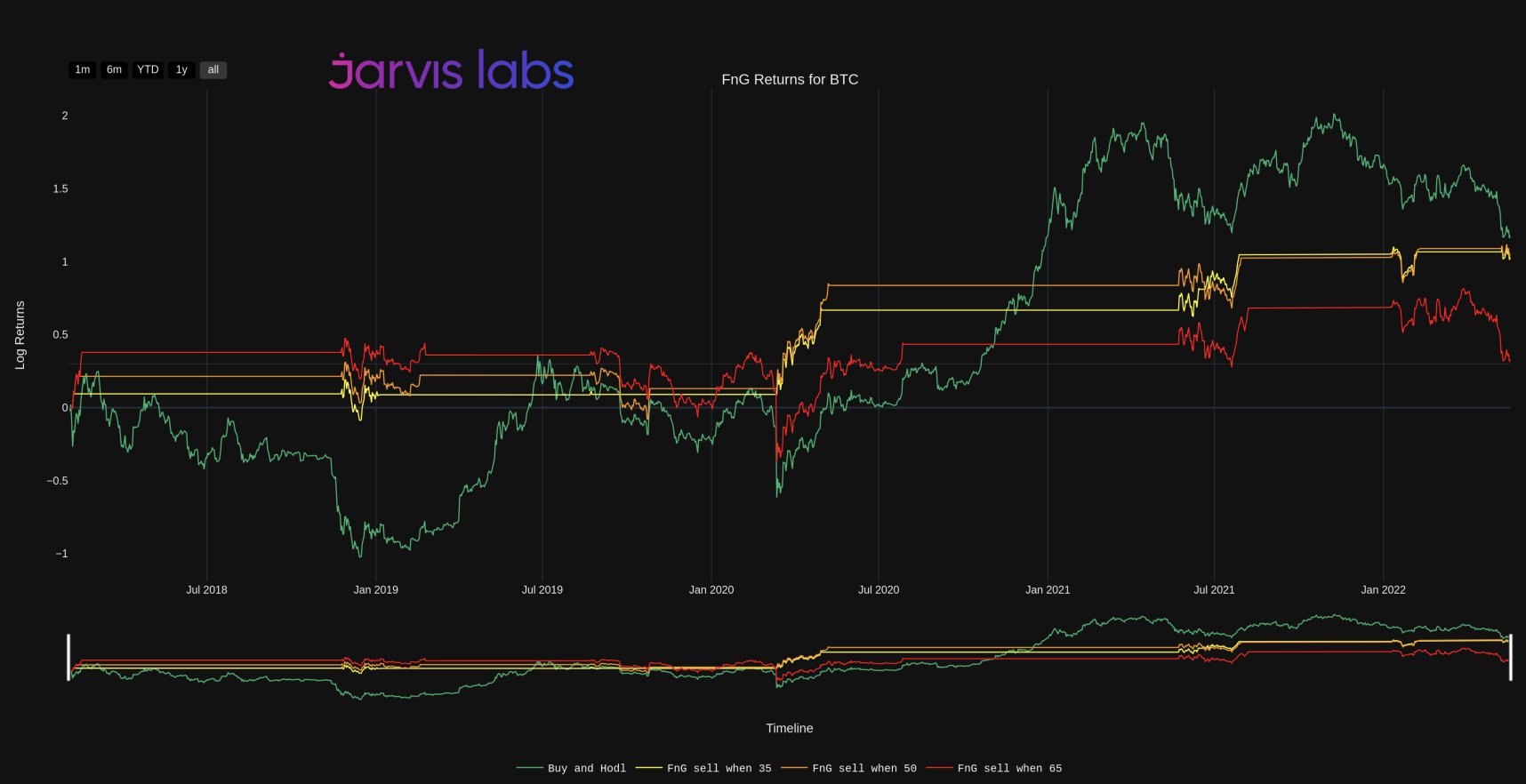The image size is (1526, 784).
Task: Click the Jul 2018 x-axis tick
Action: coord(206,589)
